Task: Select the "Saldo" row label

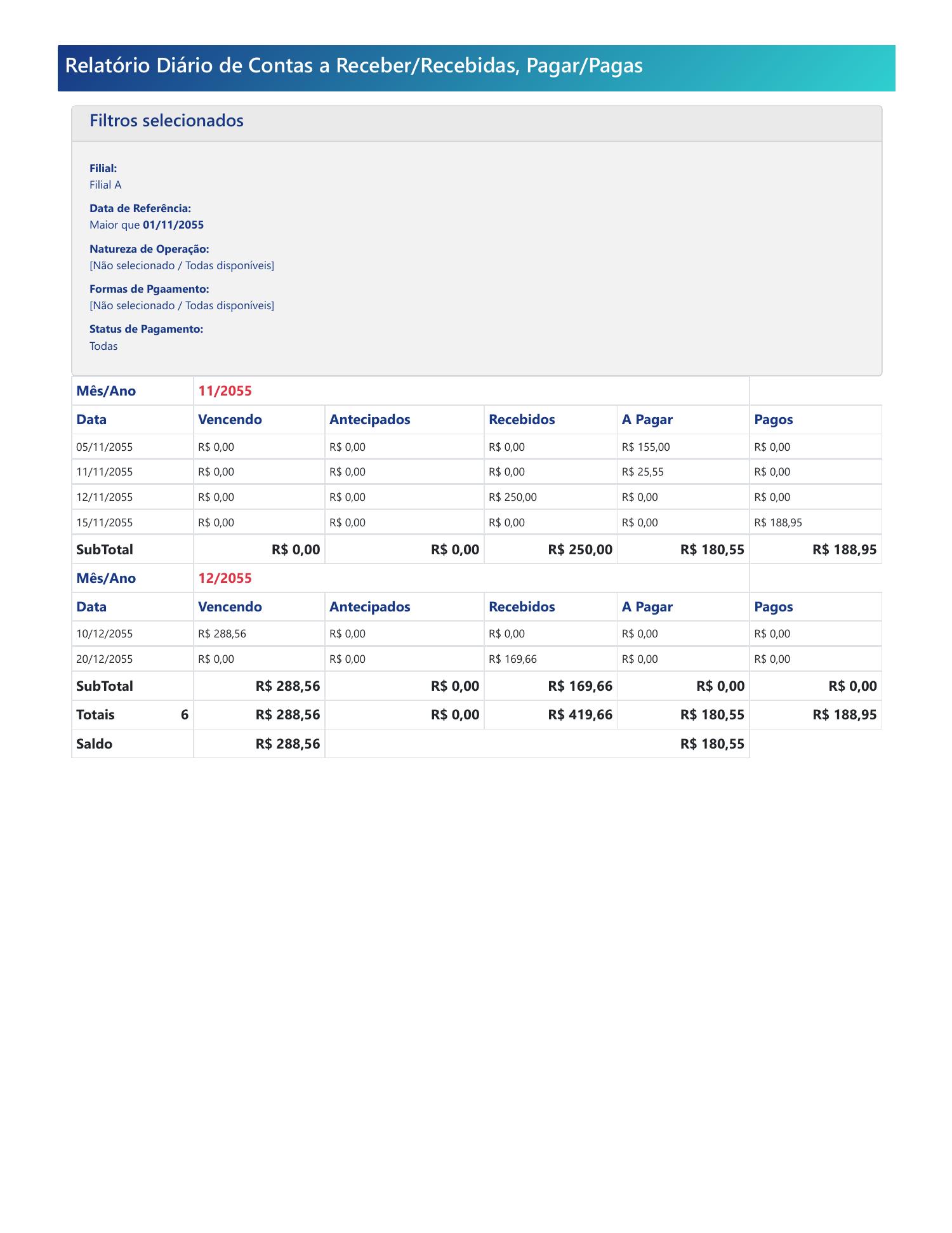Action: 94,744
